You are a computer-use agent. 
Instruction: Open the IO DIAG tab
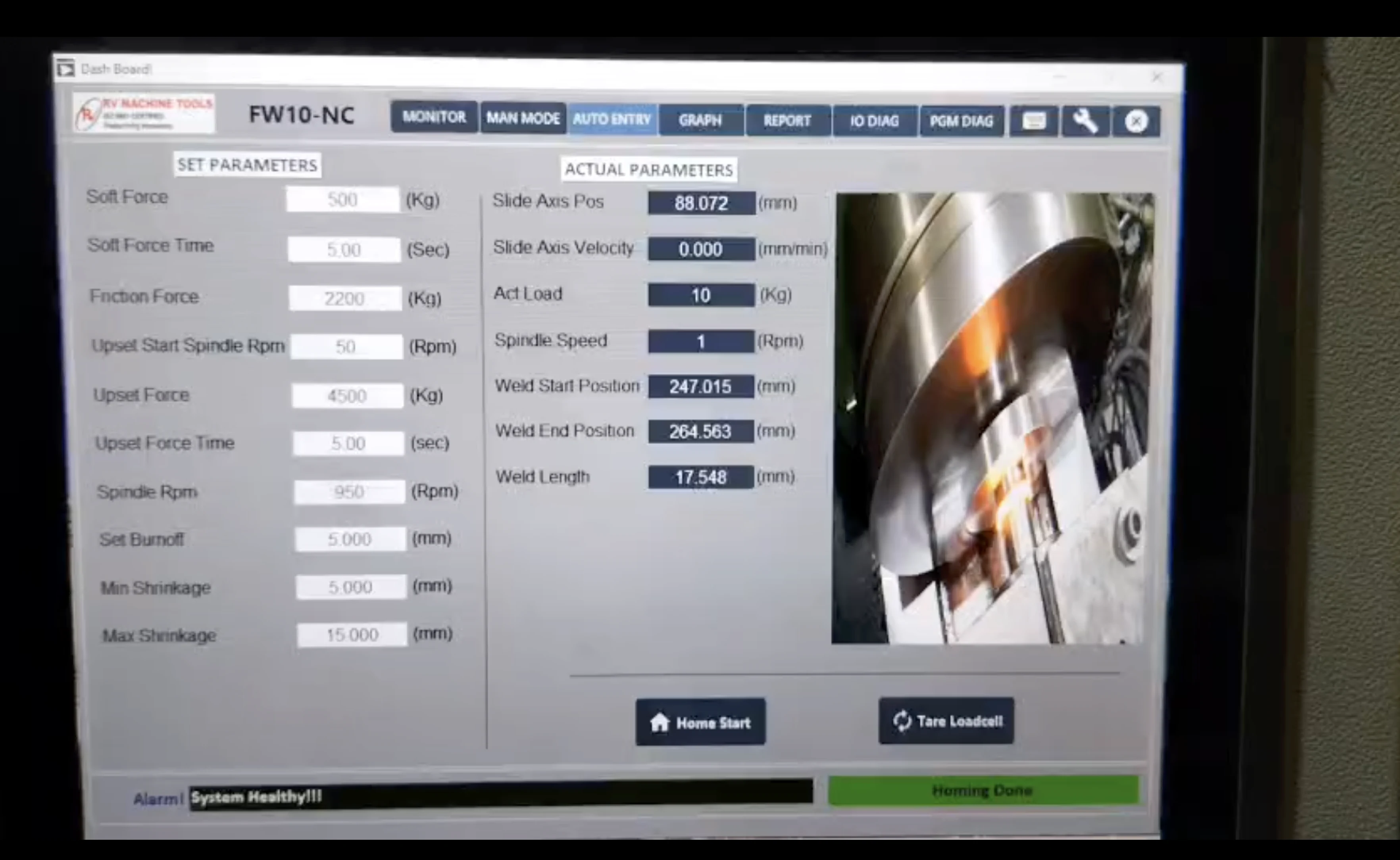874,121
